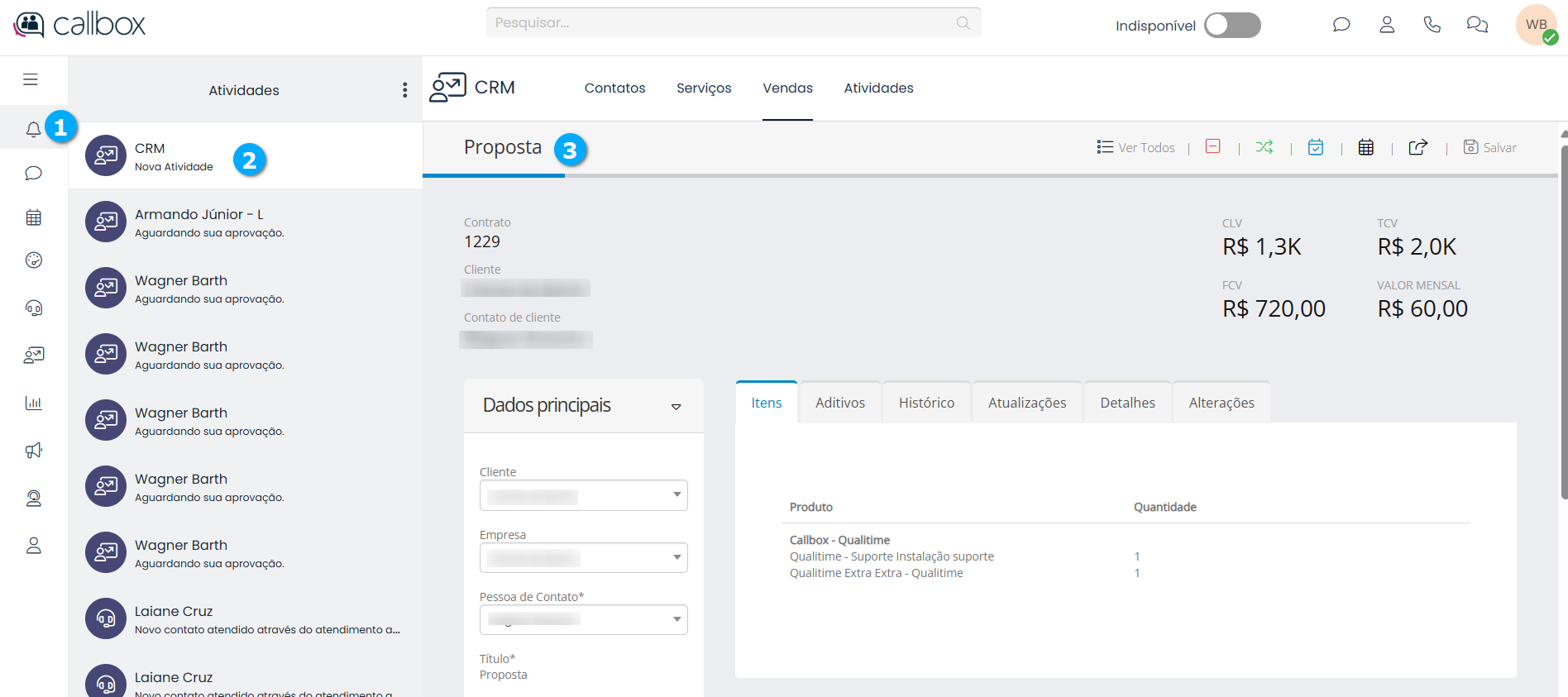Open the Cliente dropdown
Image resolution: width=1568 pixels, height=697 pixels.
pos(583,495)
